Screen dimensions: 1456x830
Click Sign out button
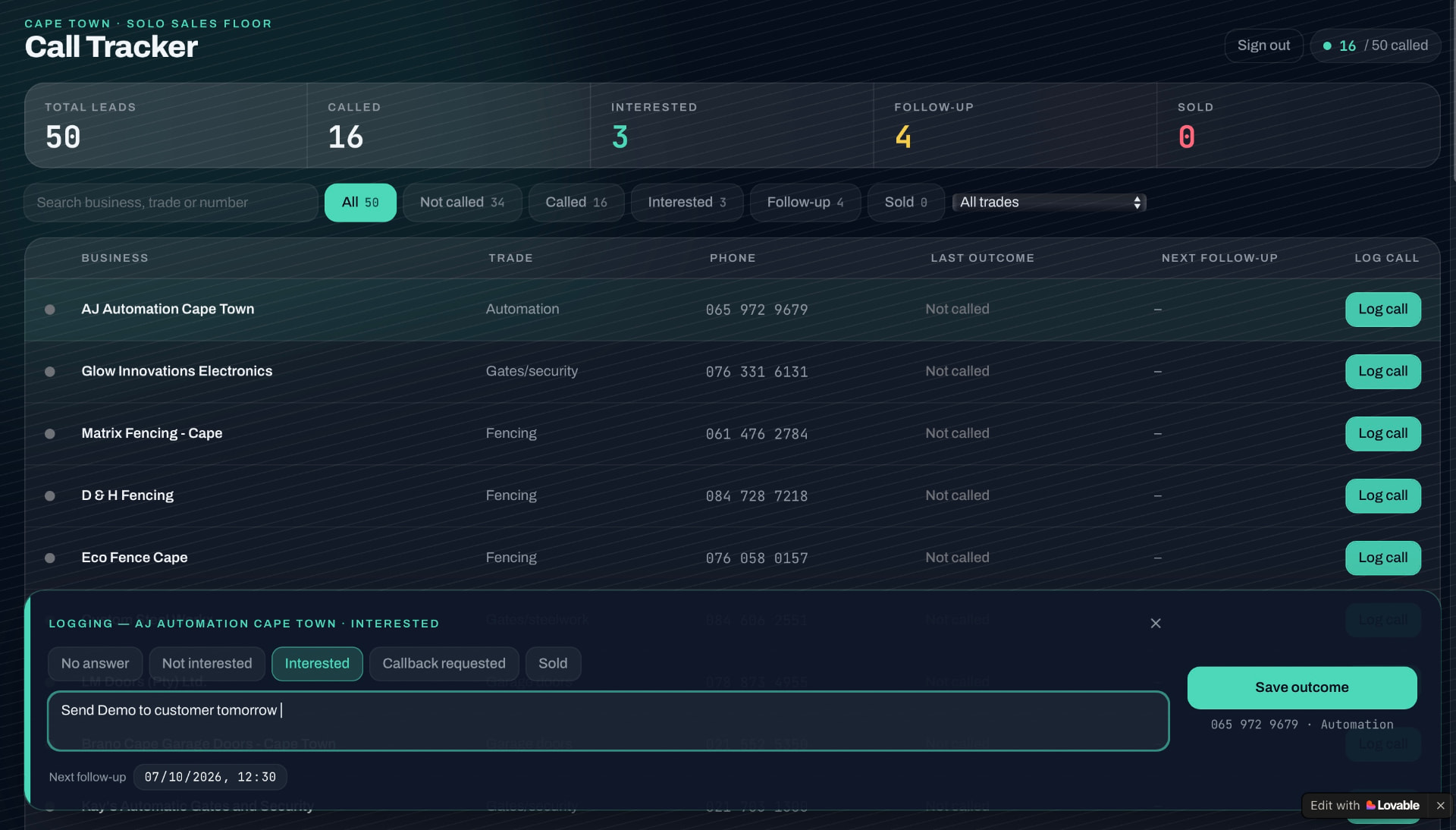point(1263,46)
